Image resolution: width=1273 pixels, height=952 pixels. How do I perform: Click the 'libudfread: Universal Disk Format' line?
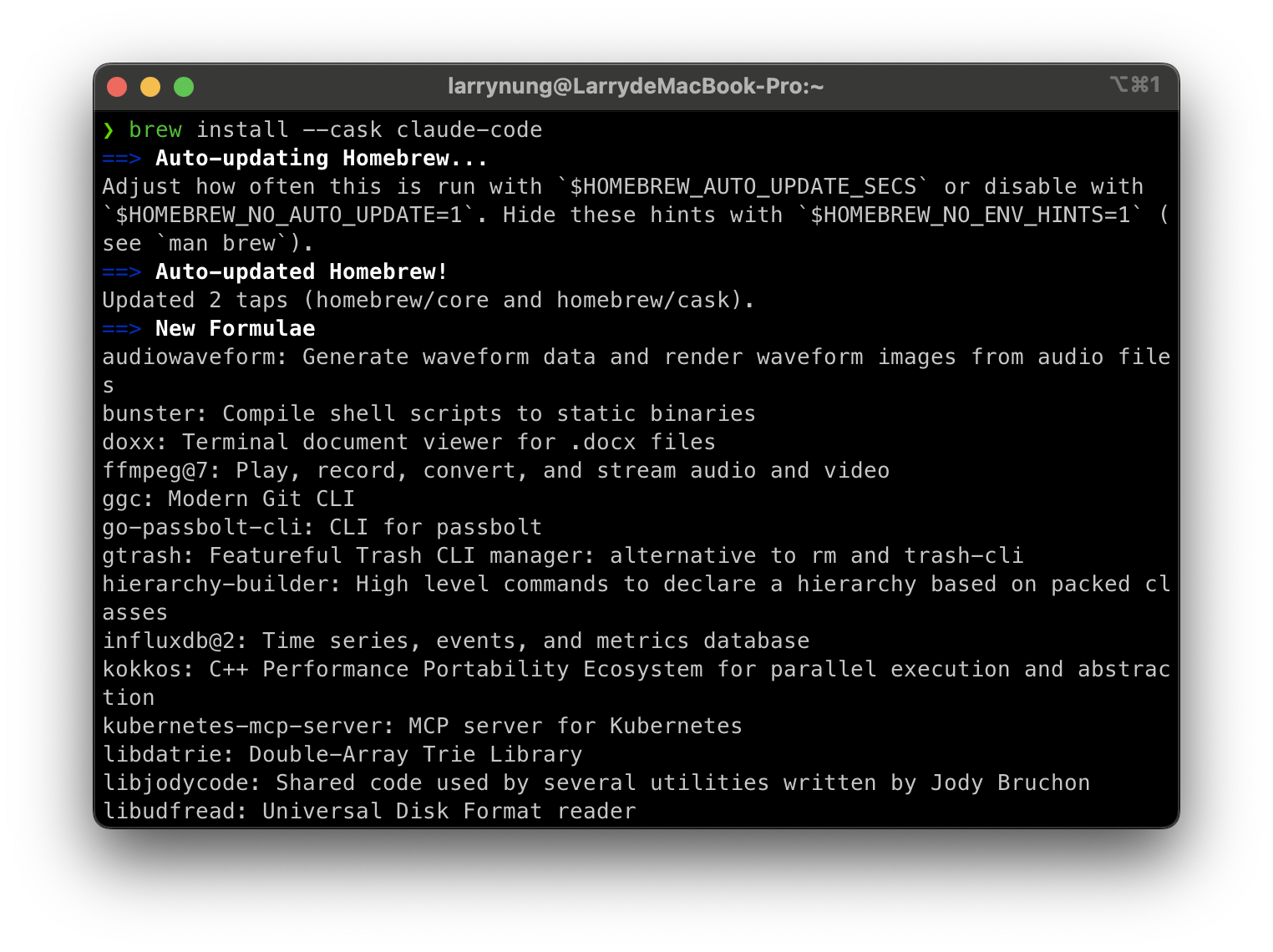(x=369, y=812)
